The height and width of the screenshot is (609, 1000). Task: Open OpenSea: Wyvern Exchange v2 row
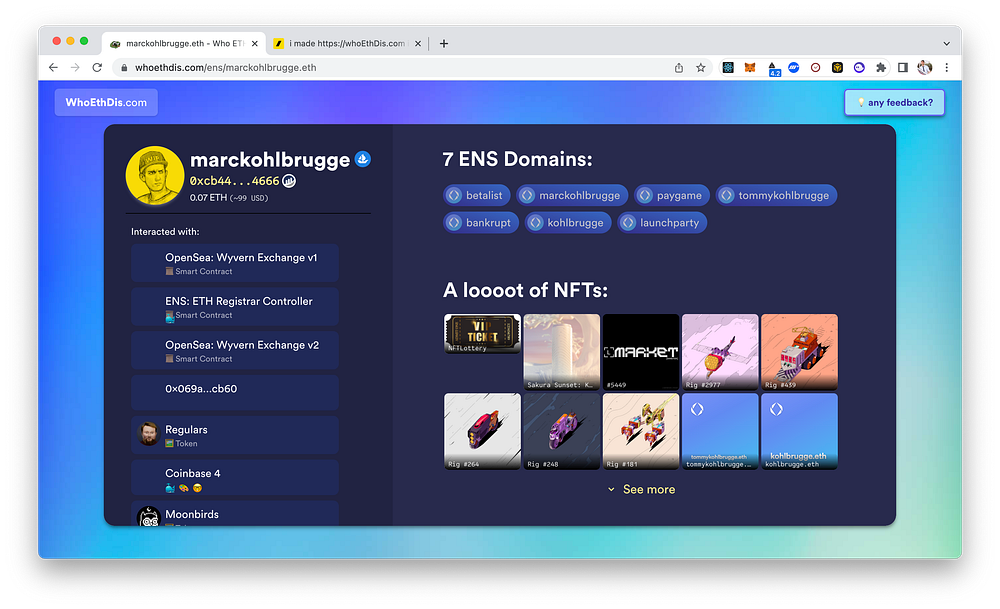pos(235,350)
